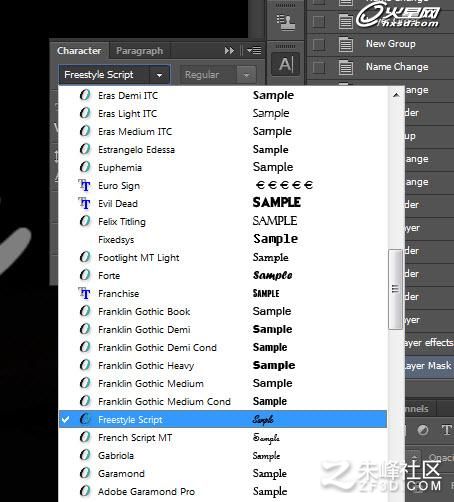Image resolution: width=454 pixels, height=502 pixels.
Task: Click the font list scrollbar thumb
Action: coord(395,289)
